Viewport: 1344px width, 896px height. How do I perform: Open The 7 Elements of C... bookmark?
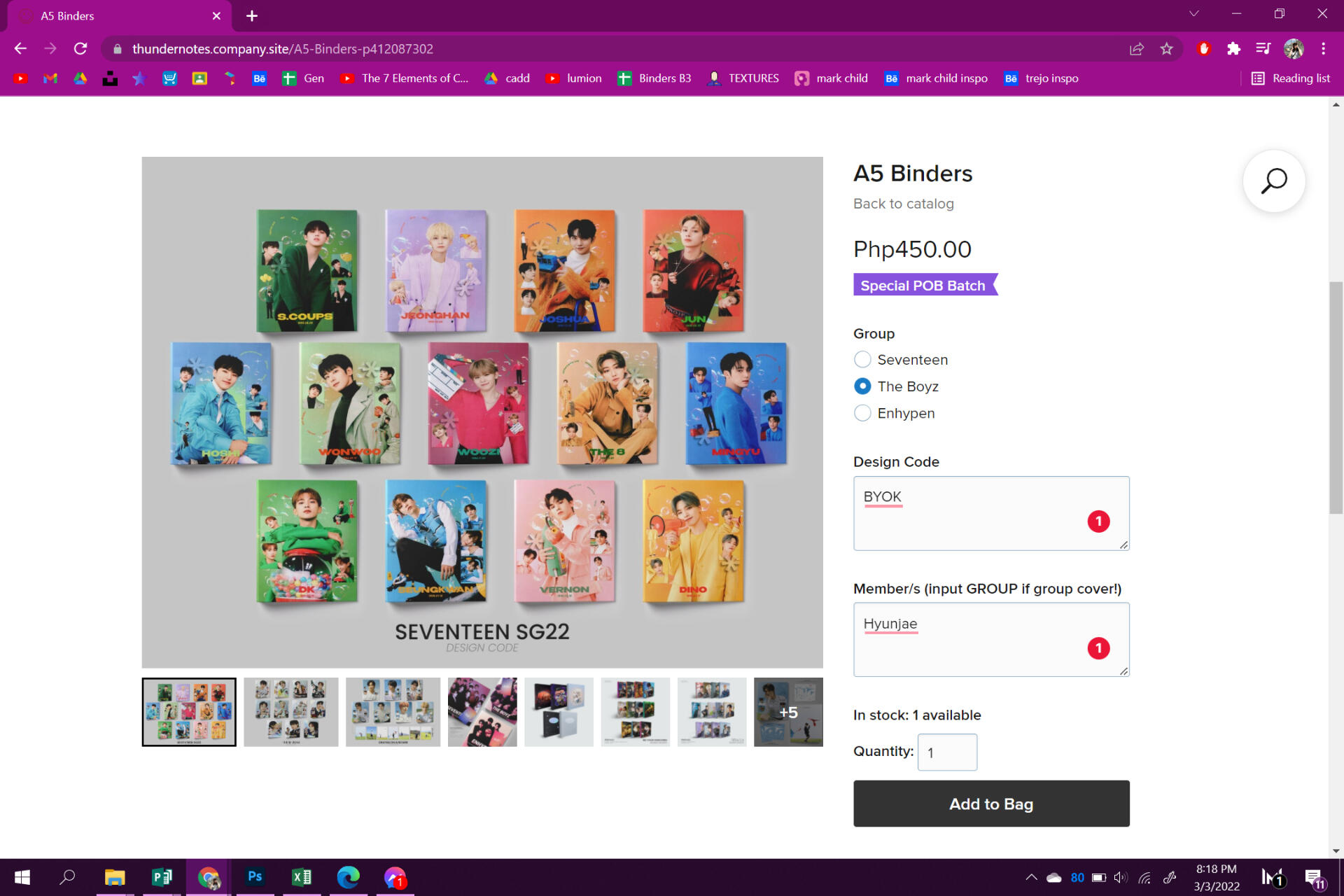click(x=404, y=78)
